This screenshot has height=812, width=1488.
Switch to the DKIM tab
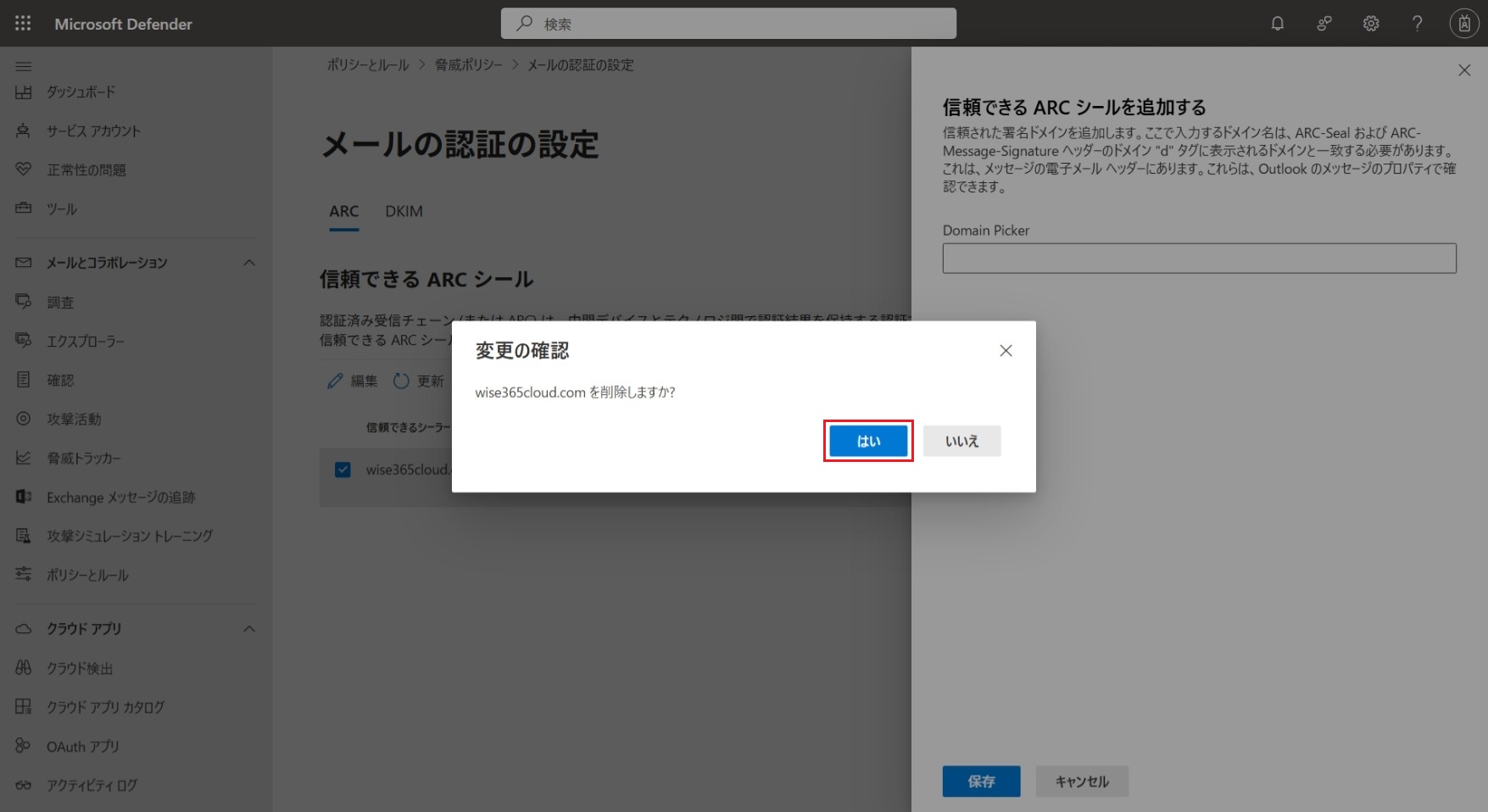(x=404, y=211)
